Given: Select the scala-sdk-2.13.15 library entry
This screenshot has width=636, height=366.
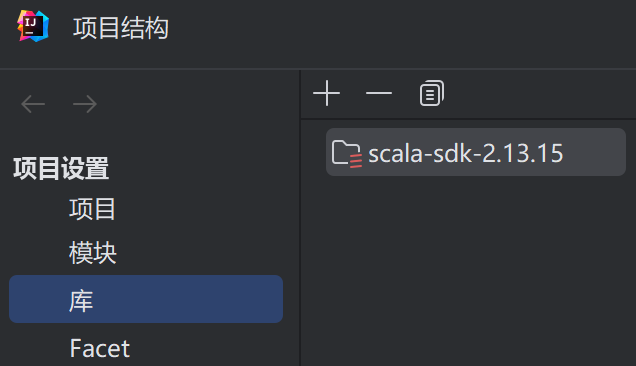Looking at the screenshot, I should [476, 152].
